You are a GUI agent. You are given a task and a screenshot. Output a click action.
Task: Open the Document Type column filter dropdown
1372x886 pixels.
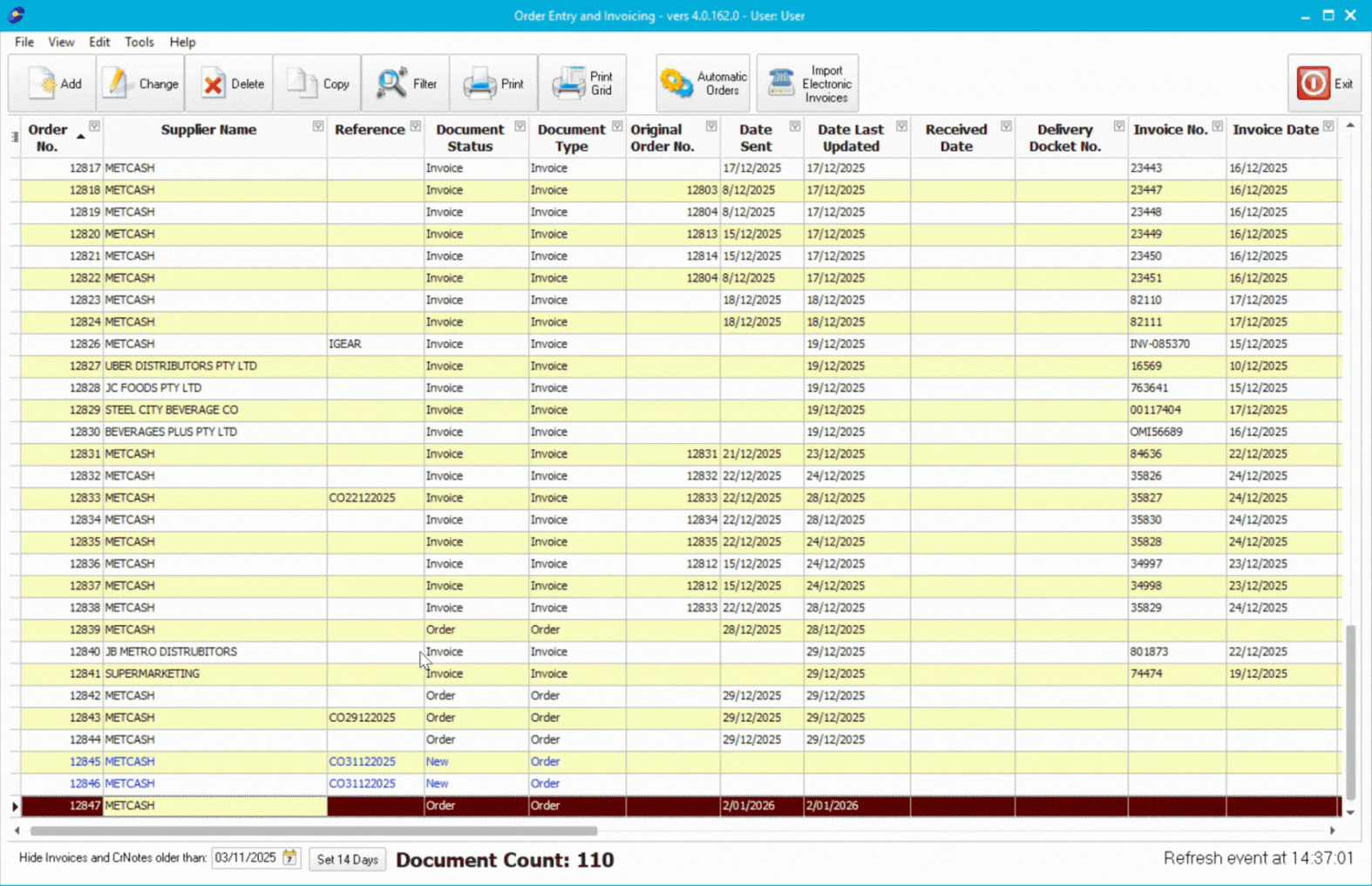(617, 126)
